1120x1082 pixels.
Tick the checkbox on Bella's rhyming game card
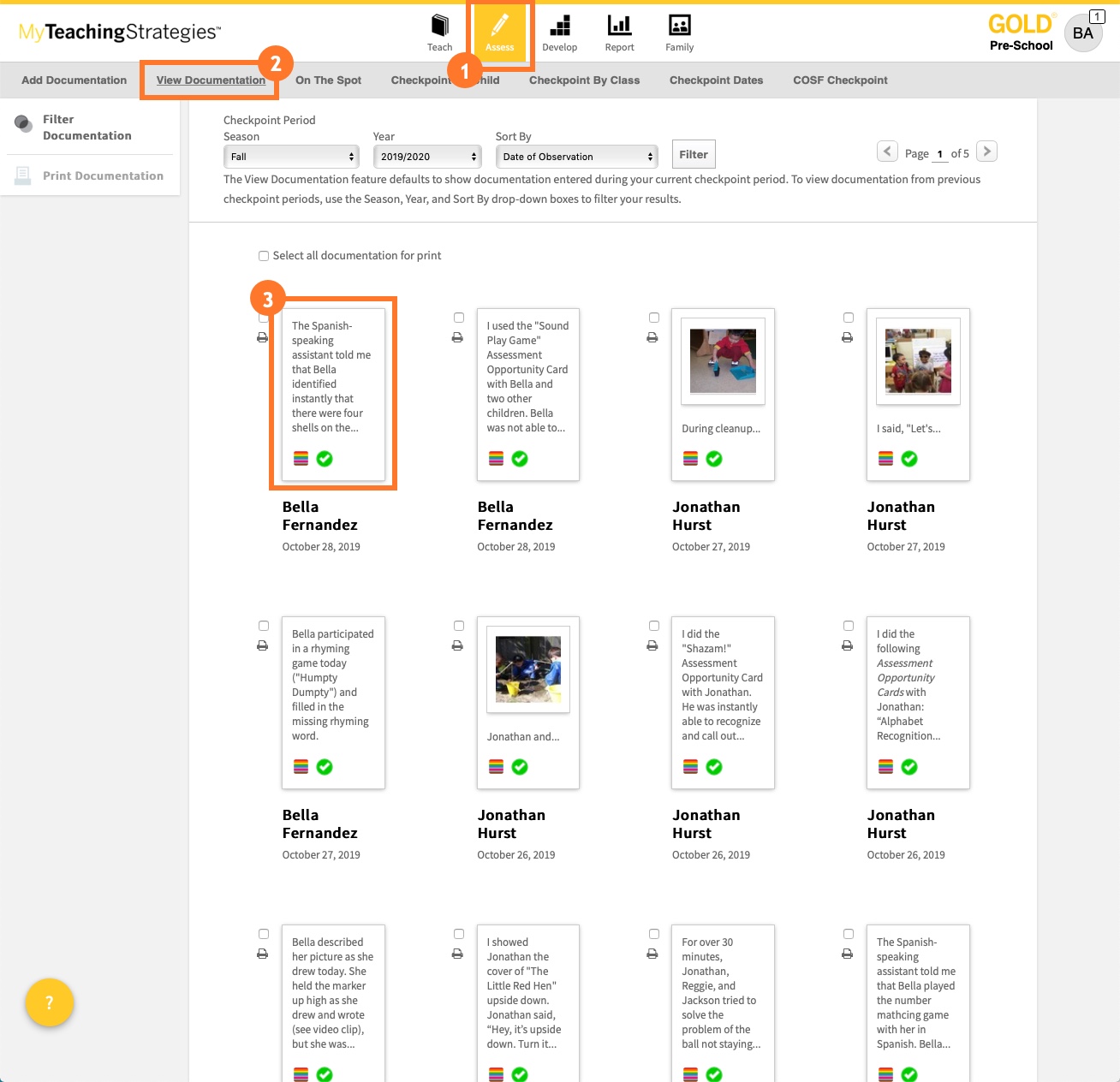(263, 625)
